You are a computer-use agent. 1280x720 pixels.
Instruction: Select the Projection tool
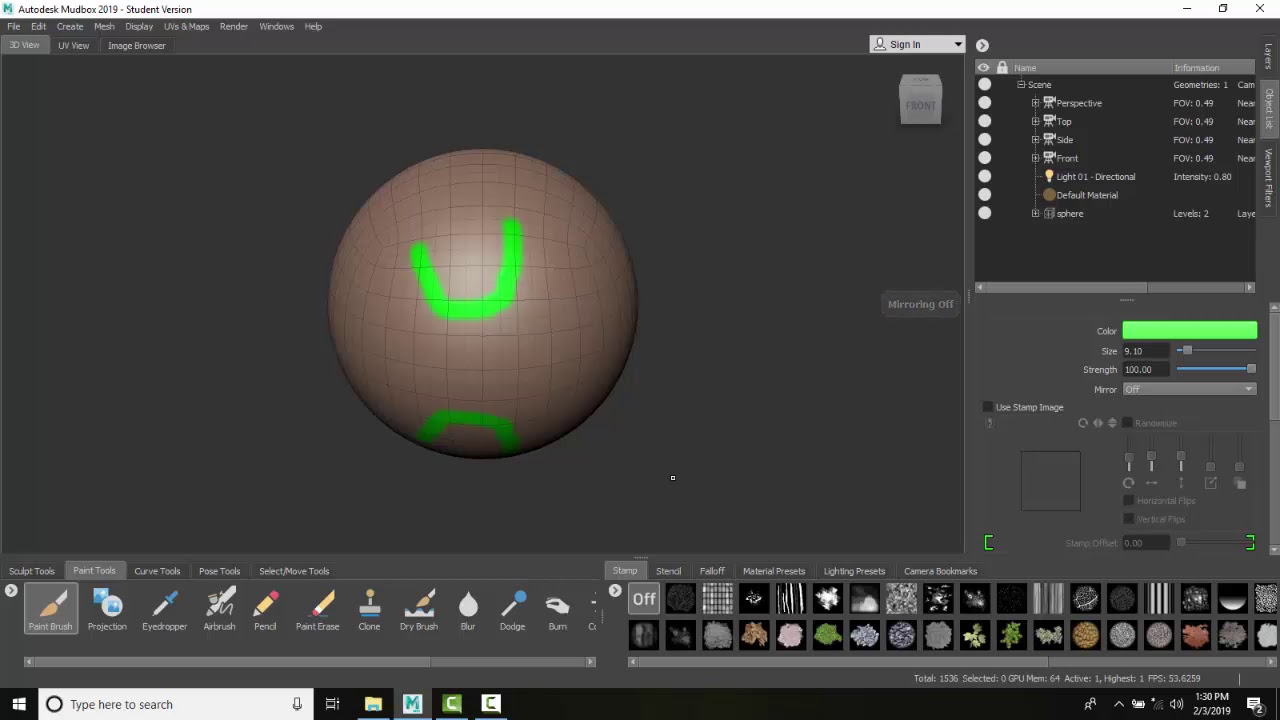tap(107, 609)
